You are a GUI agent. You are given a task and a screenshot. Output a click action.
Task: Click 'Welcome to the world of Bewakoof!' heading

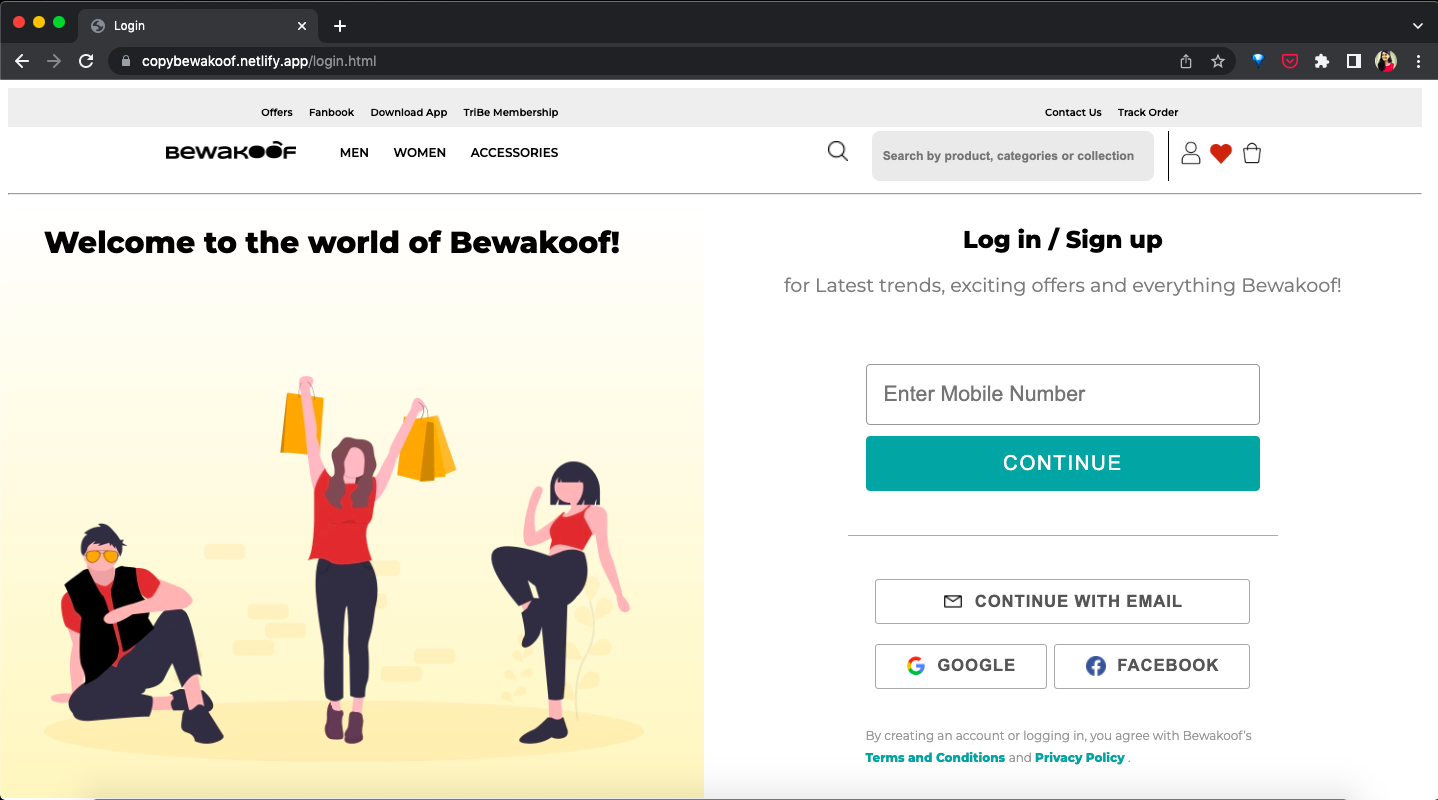point(332,242)
